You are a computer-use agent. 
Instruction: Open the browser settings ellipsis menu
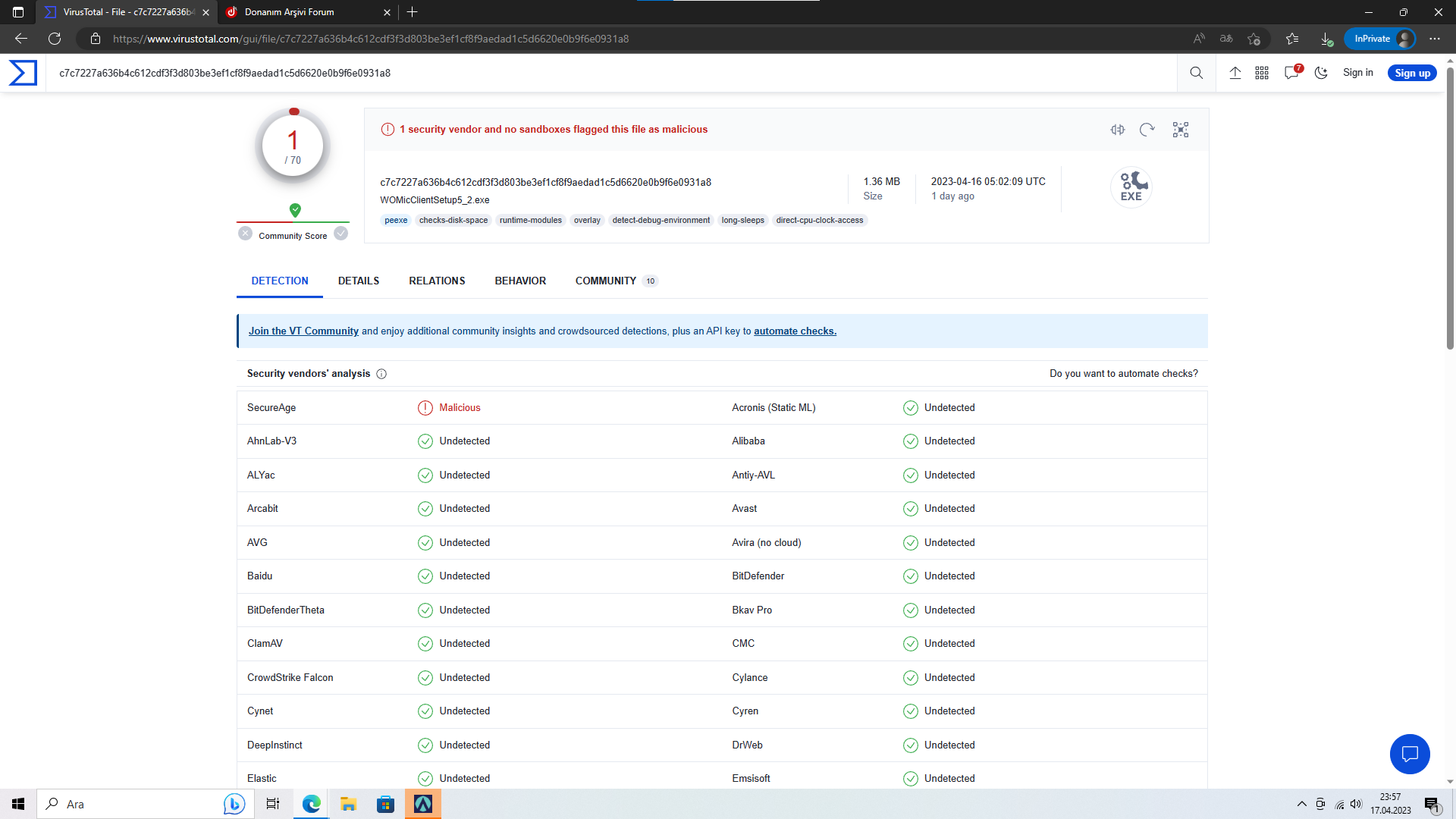point(1435,39)
